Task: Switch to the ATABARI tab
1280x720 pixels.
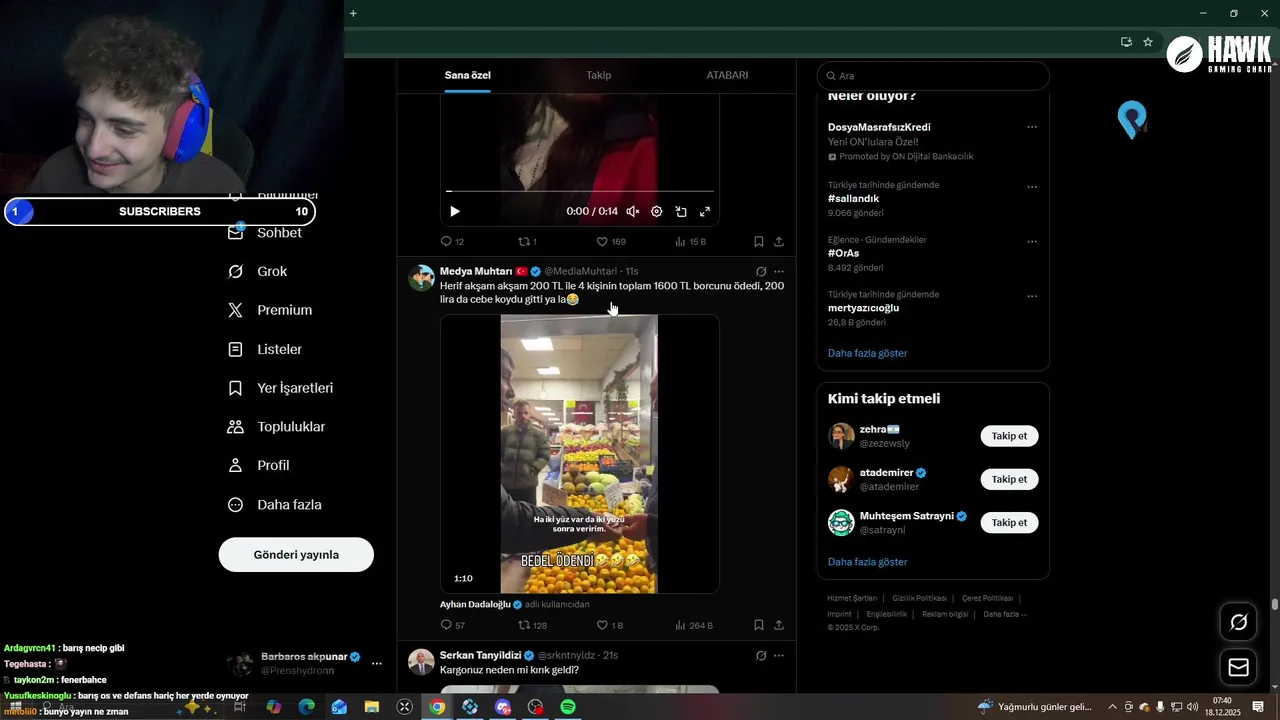Action: pyautogui.click(x=727, y=75)
